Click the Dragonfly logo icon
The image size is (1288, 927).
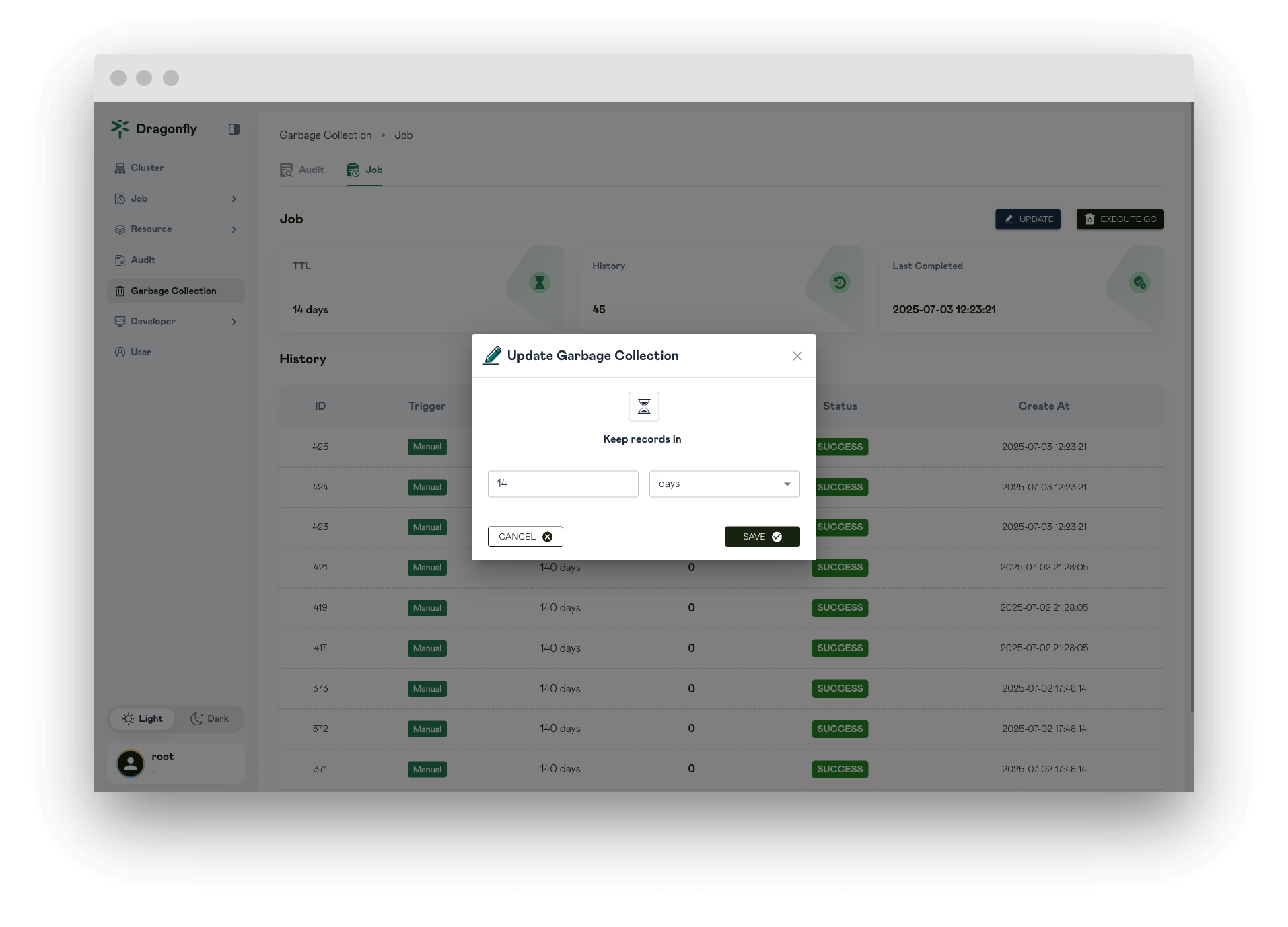(x=120, y=128)
